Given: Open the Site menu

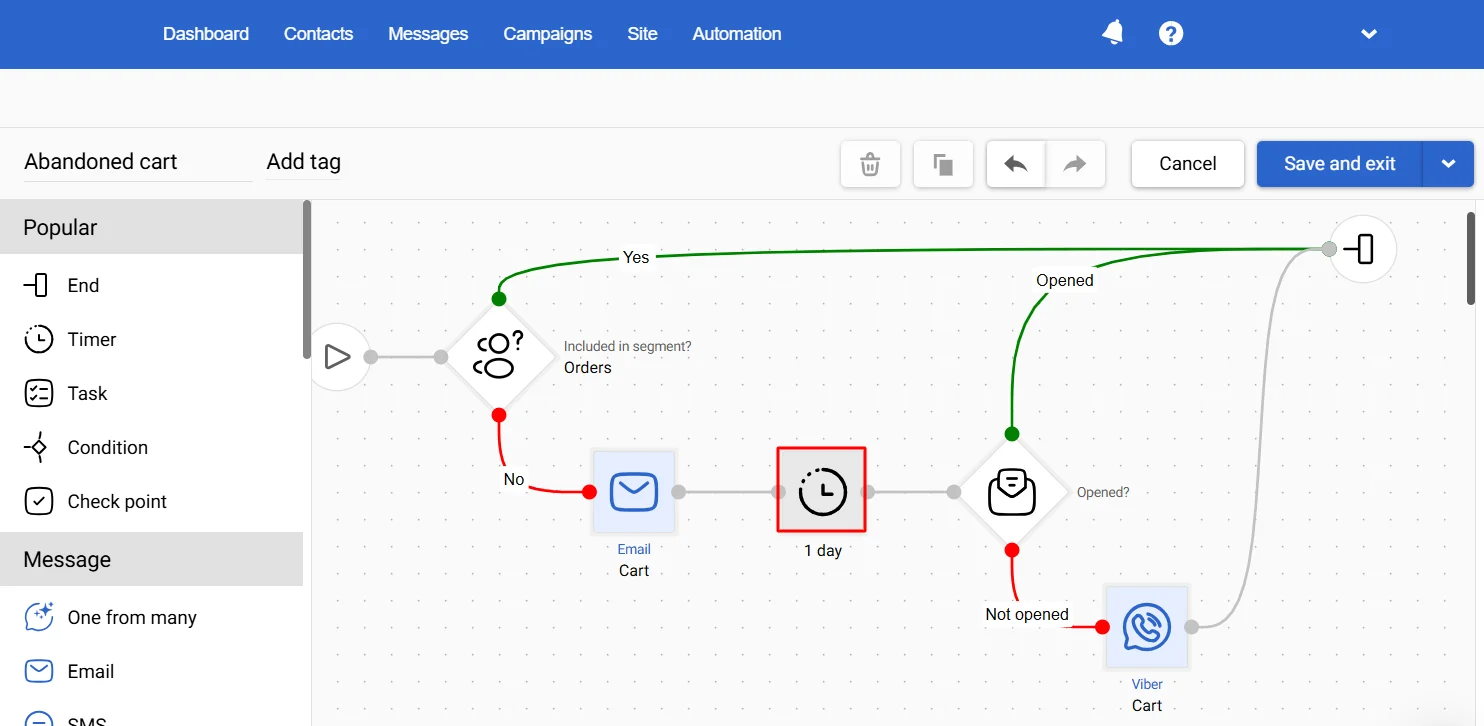Looking at the screenshot, I should click(x=642, y=34).
